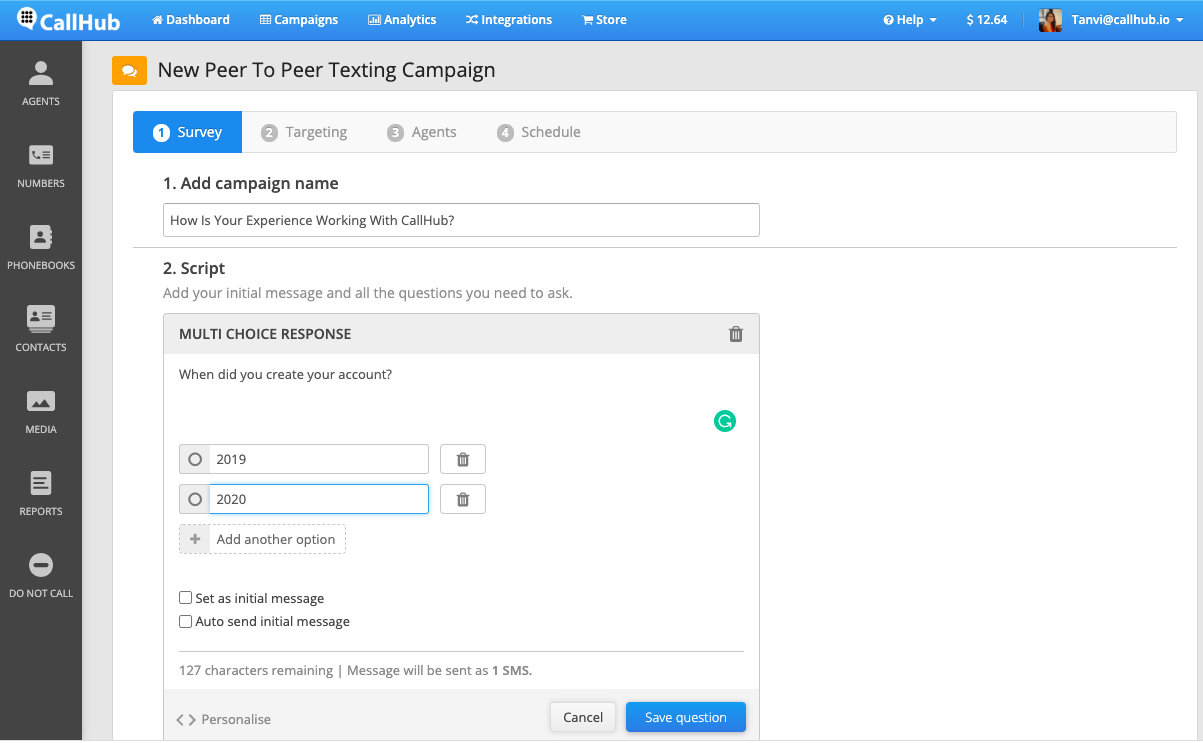The height and width of the screenshot is (743, 1203).
Task: Click the '2. Script' section heading
Action: pos(194,268)
